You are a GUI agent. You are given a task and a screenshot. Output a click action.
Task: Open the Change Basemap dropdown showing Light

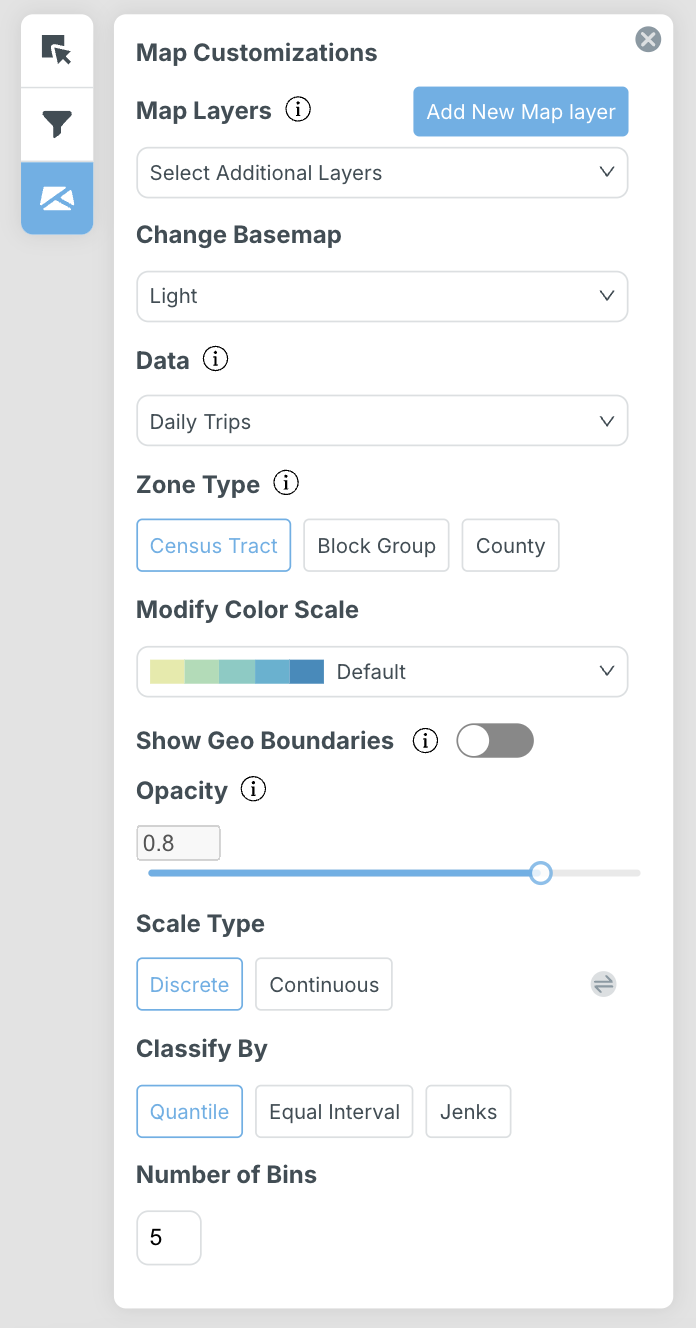382,297
